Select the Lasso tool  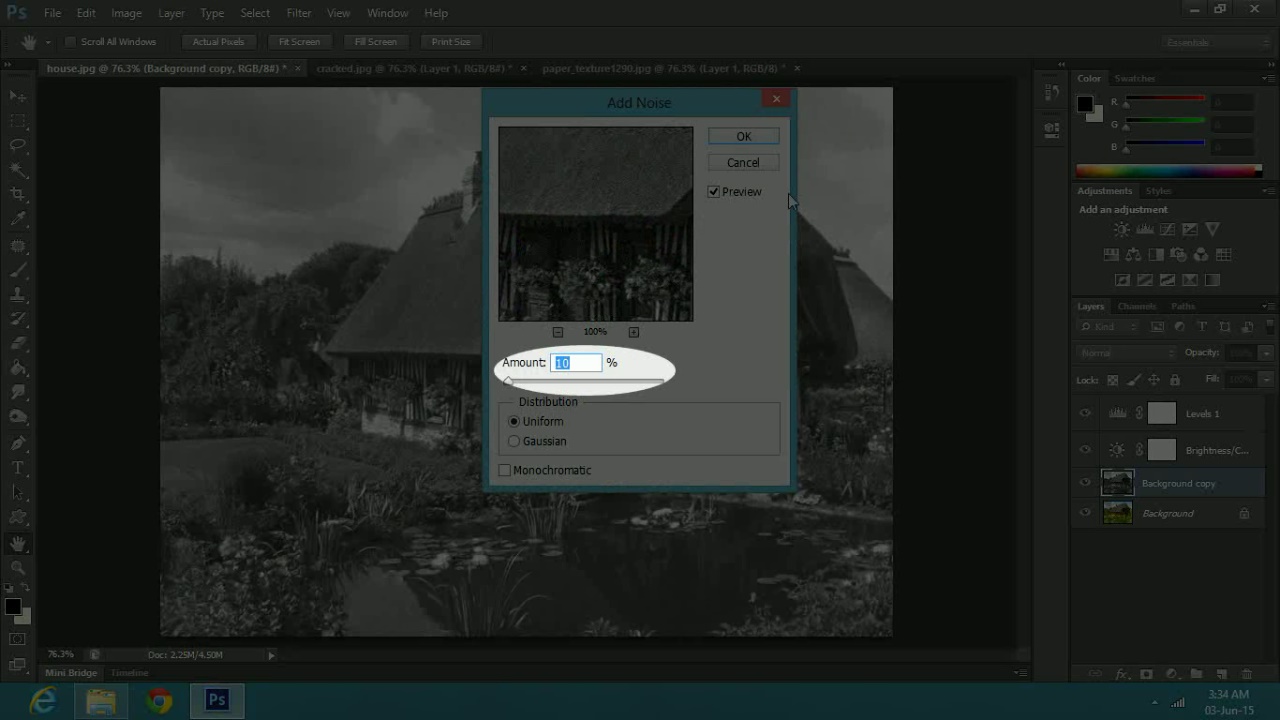(x=18, y=145)
